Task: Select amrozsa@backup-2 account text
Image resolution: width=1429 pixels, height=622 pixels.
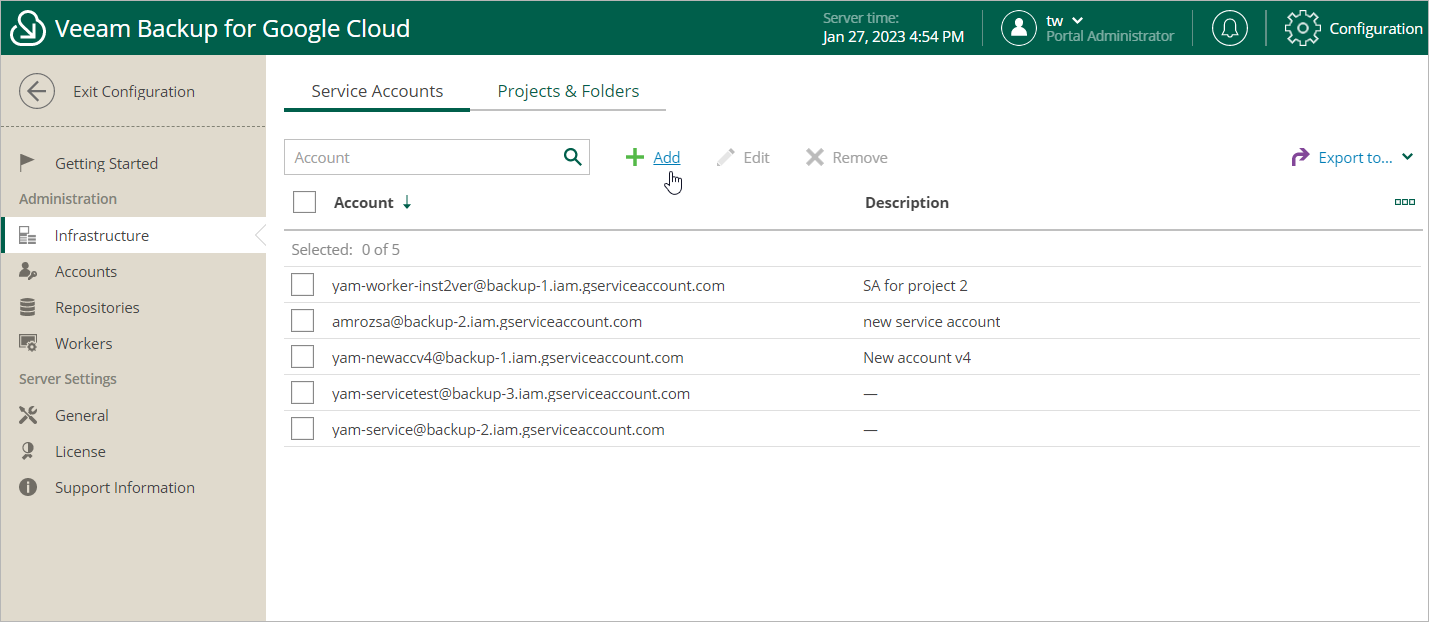Action: [487, 321]
